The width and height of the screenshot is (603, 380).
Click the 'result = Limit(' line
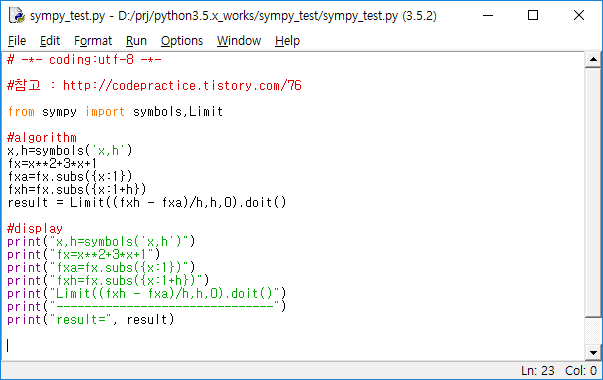coord(147,203)
